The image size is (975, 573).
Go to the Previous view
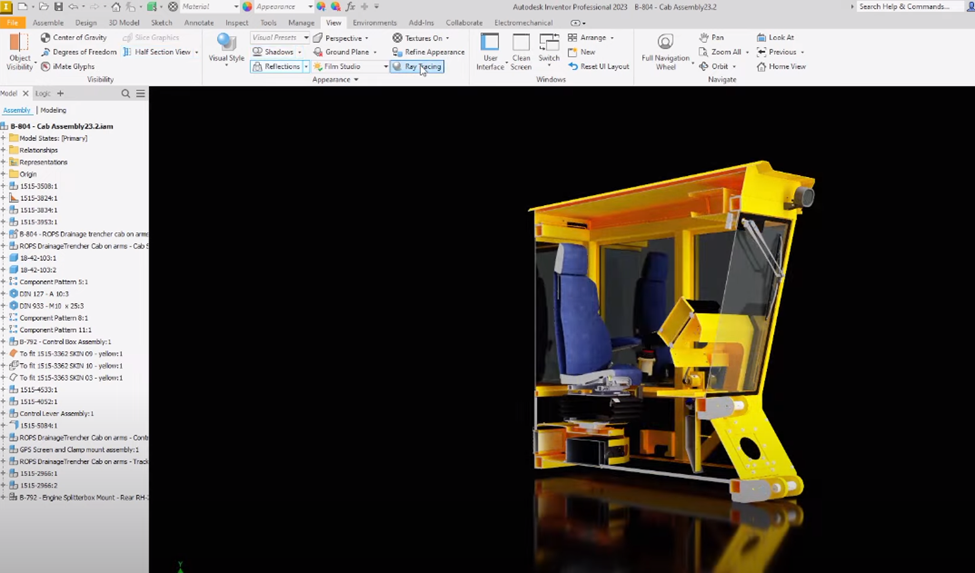pos(777,52)
